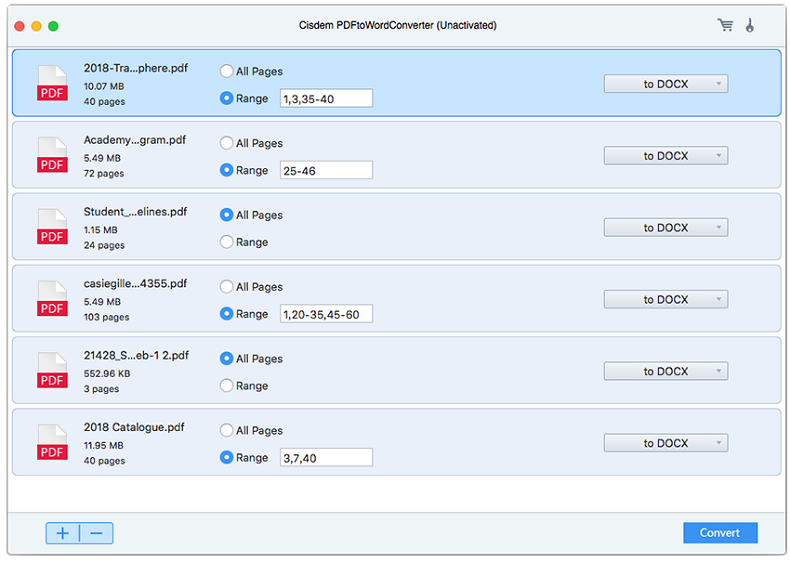Select the file name 21428_S...eb-1 2.pdf
Screen dimensions: 790x562
[x=136, y=355]
